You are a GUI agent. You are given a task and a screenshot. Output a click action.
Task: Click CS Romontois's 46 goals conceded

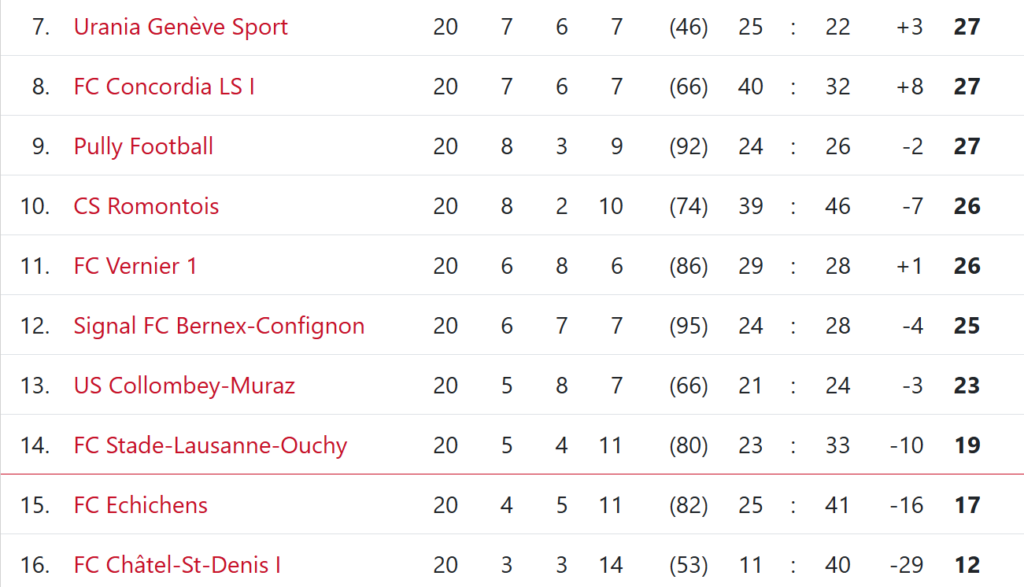point(838,206)
